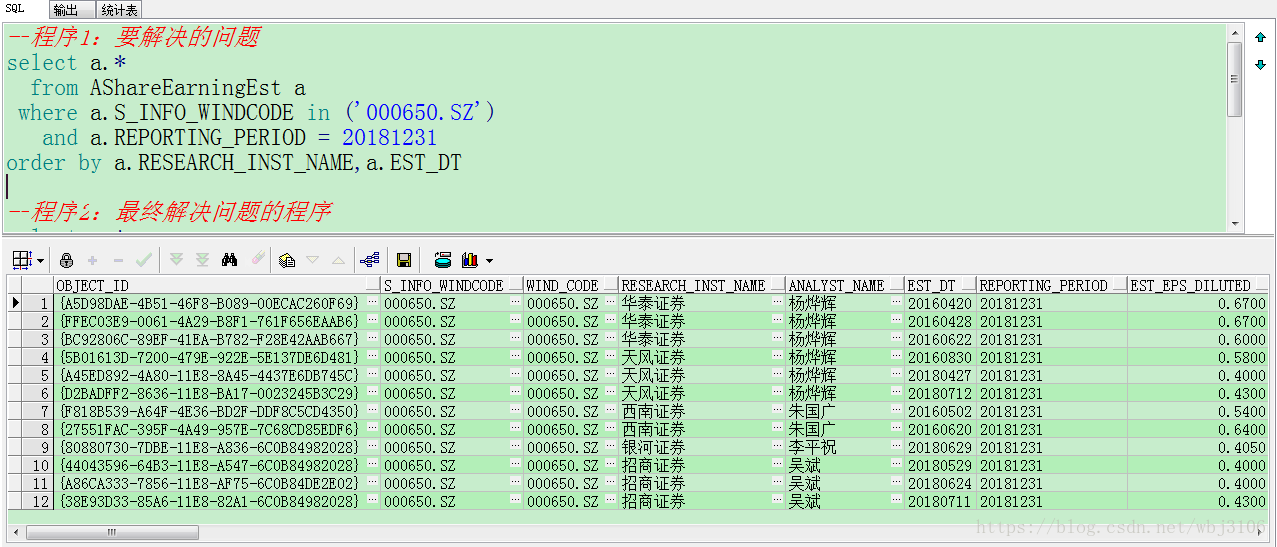This screenshot has height=547, width=1277.
Task: Click the down arrow beside SQL editor
Action: [x=1260, y=65]
